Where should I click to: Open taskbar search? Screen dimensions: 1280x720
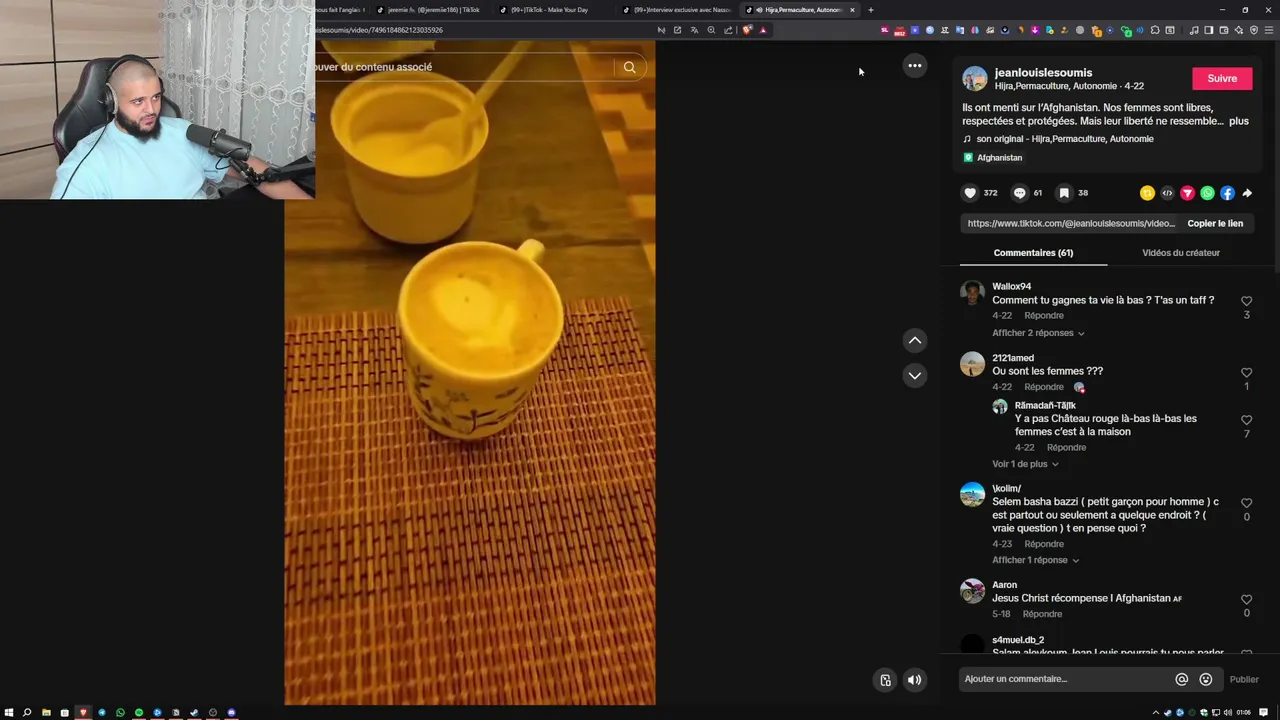(27, 713)
